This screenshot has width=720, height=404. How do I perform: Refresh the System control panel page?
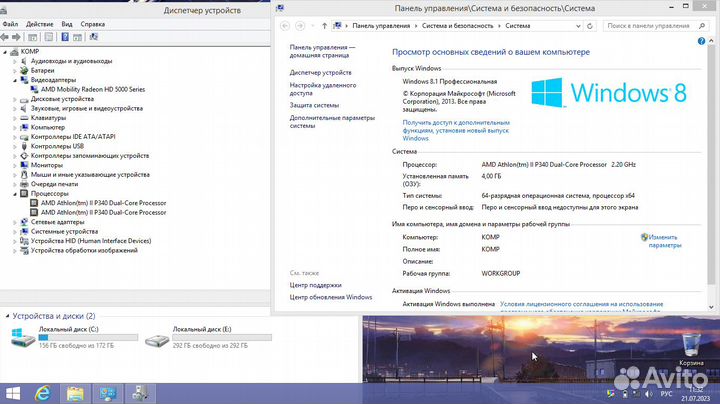click(590, 26)
